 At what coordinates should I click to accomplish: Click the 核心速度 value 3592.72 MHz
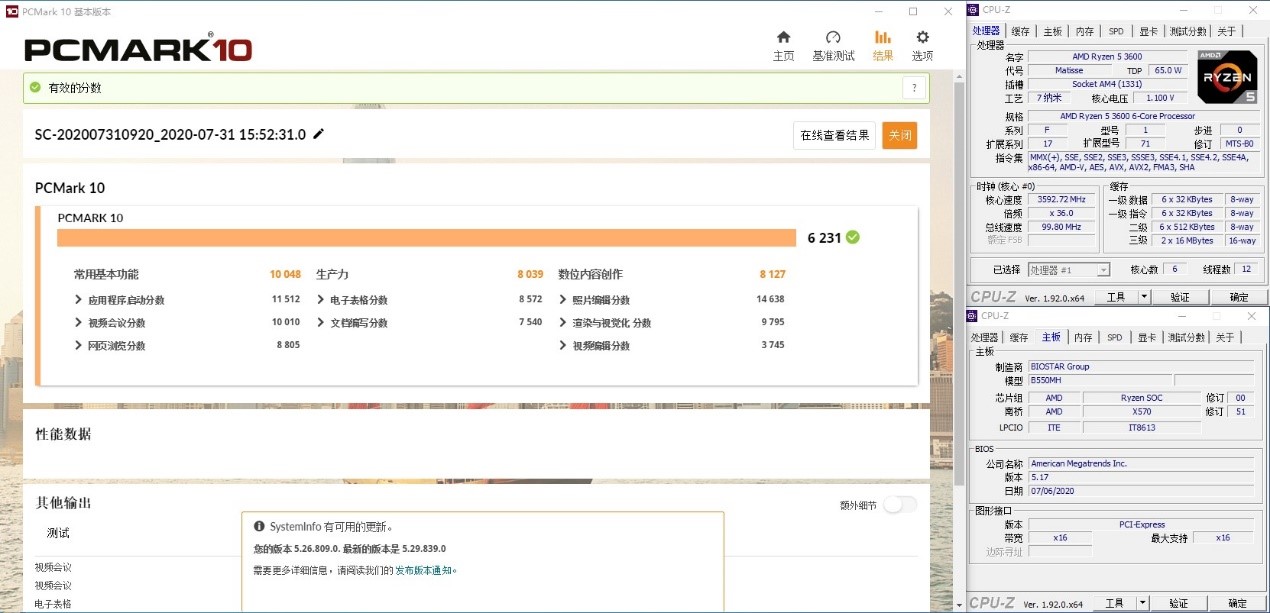(1064, 200)
